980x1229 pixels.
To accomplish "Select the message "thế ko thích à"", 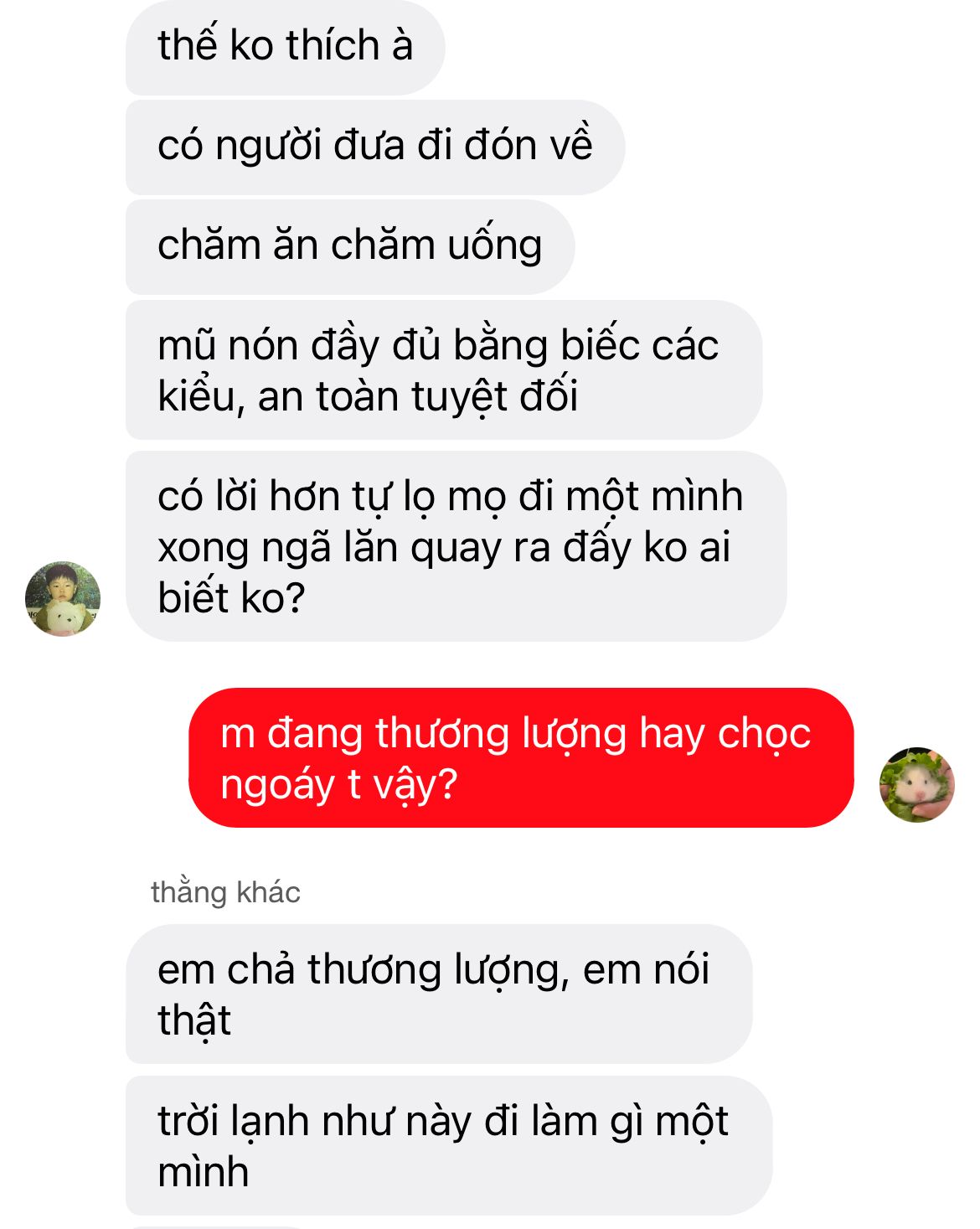I will coord(285,47).
